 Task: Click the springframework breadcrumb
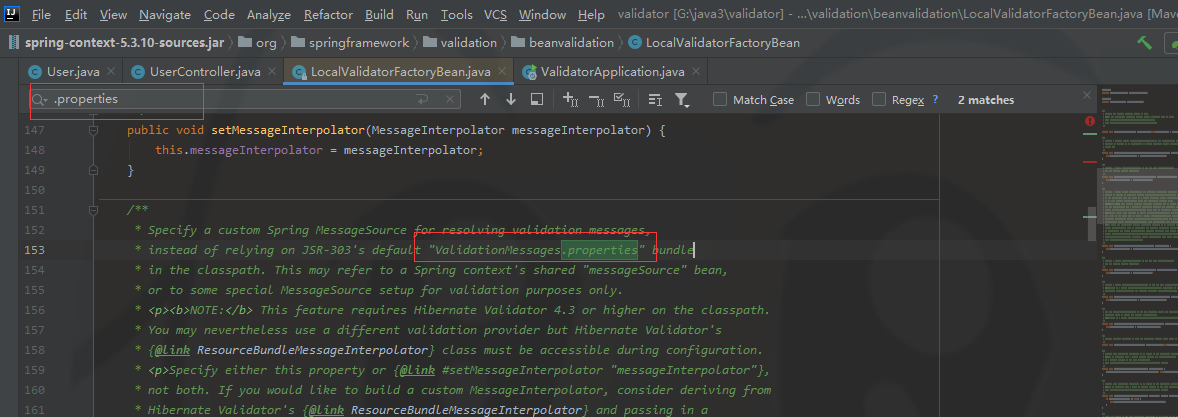tap(350, 43)
